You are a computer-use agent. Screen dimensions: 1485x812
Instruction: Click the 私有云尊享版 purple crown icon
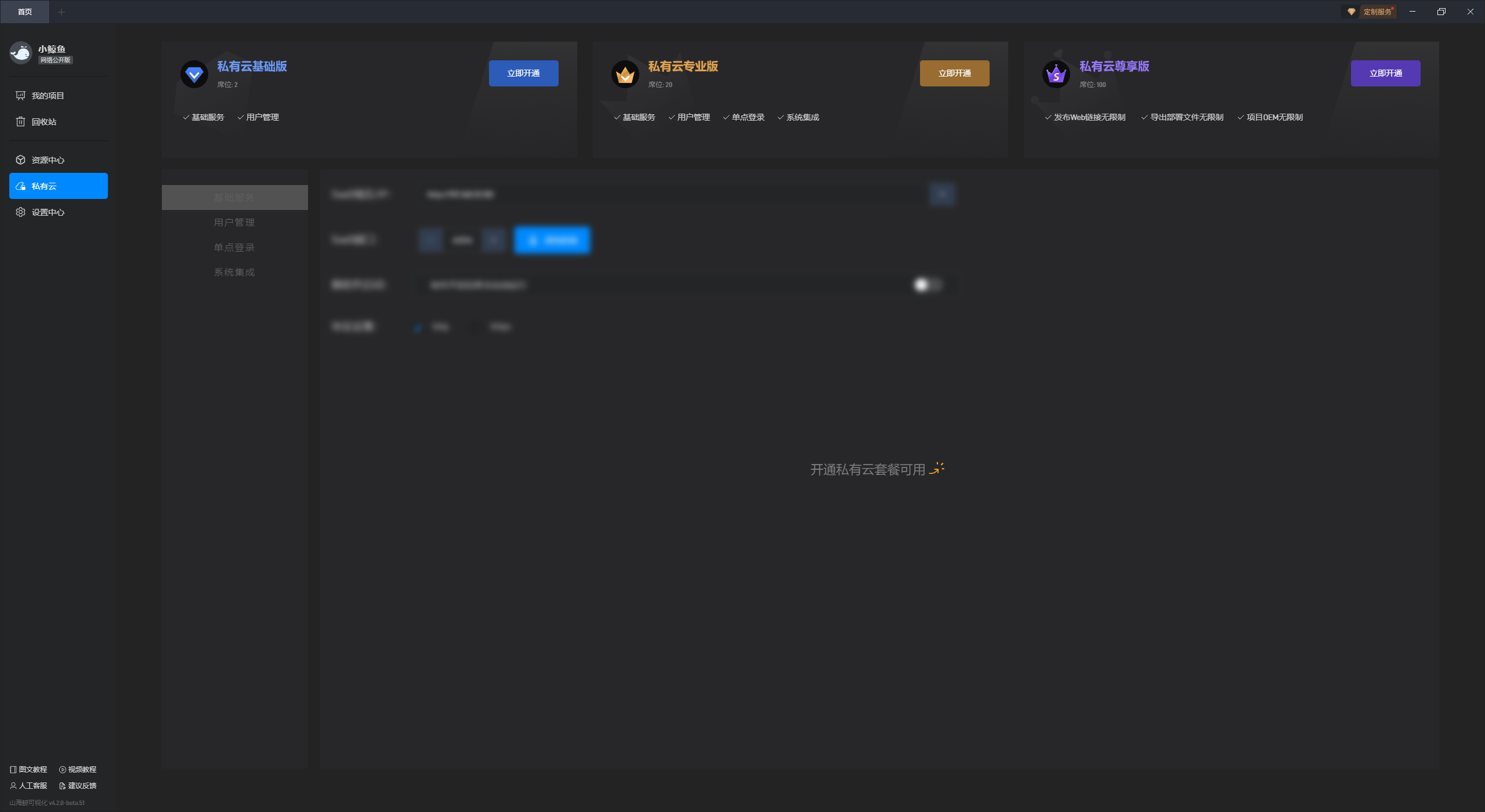[x=1056, y=74]
